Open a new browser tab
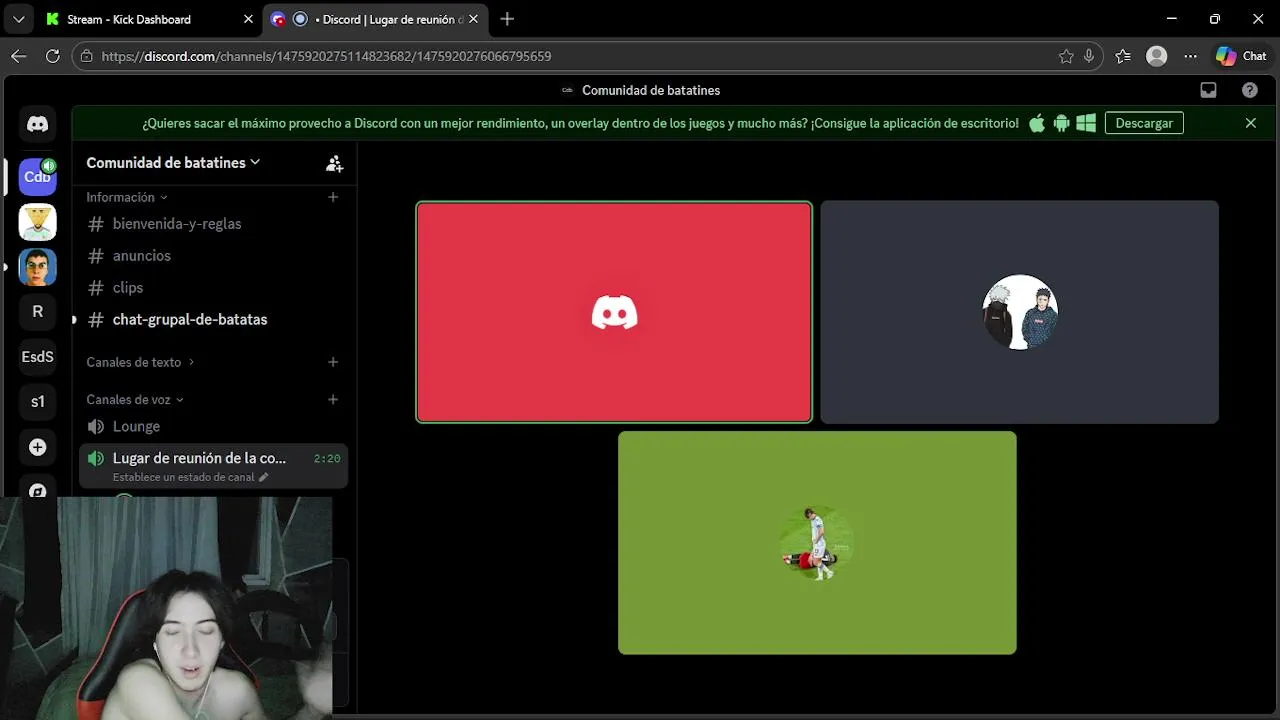 point(507,19)
